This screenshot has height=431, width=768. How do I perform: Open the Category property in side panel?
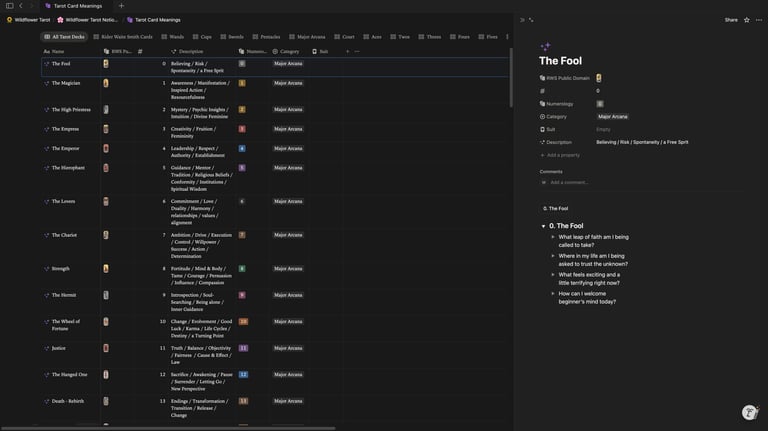coord(553,117)
